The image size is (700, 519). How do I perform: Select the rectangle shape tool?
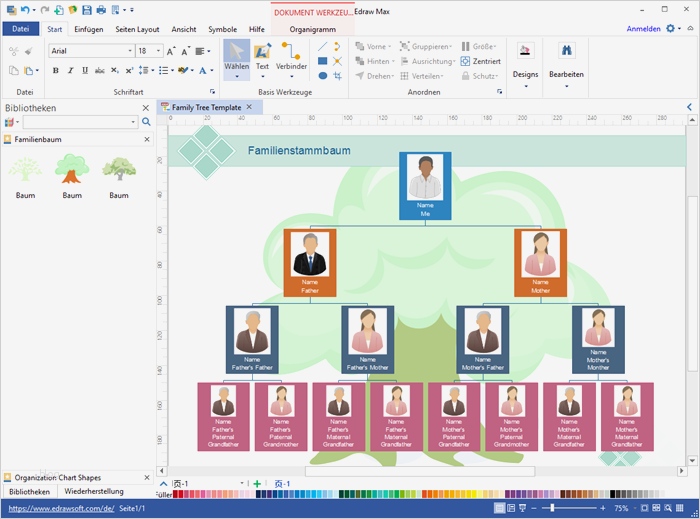[x=322, y=61]
